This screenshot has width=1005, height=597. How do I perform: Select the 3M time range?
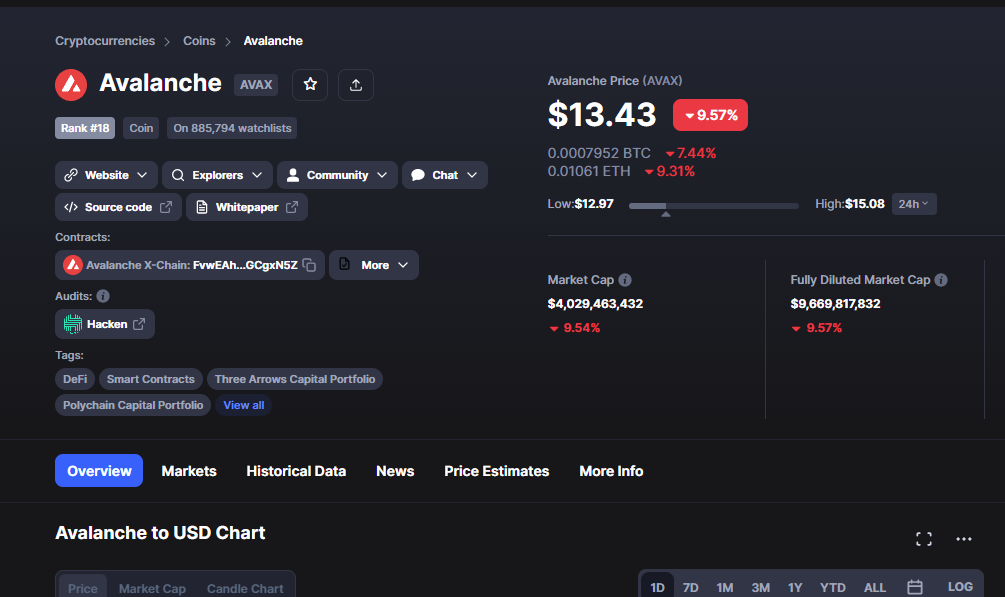[x=761, y=587]
